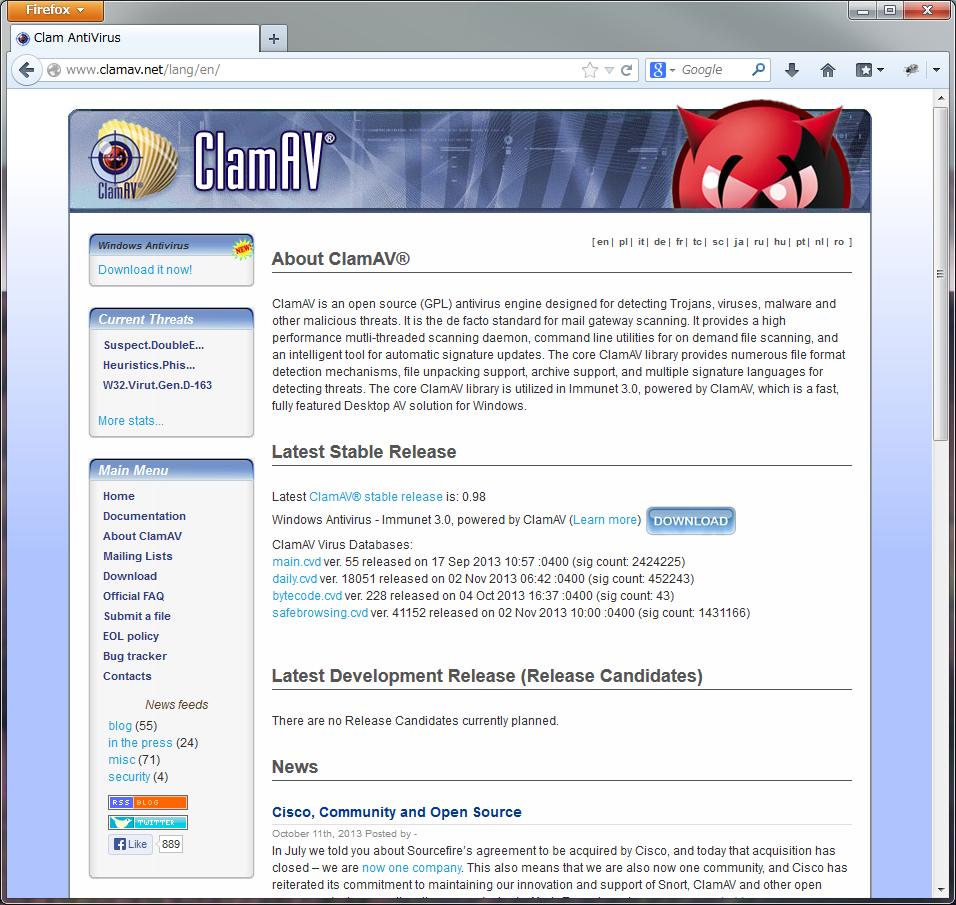Click the Facebook Like button
956x905 pixels.
click(x=130, y=844)
